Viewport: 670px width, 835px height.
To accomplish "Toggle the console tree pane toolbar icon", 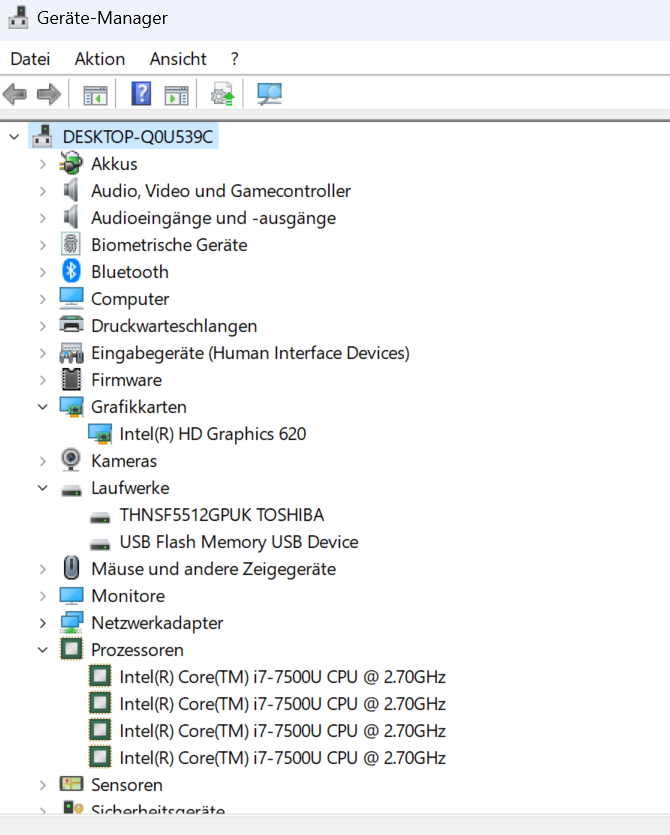I will pyautogui.click(x=95, y=95).
